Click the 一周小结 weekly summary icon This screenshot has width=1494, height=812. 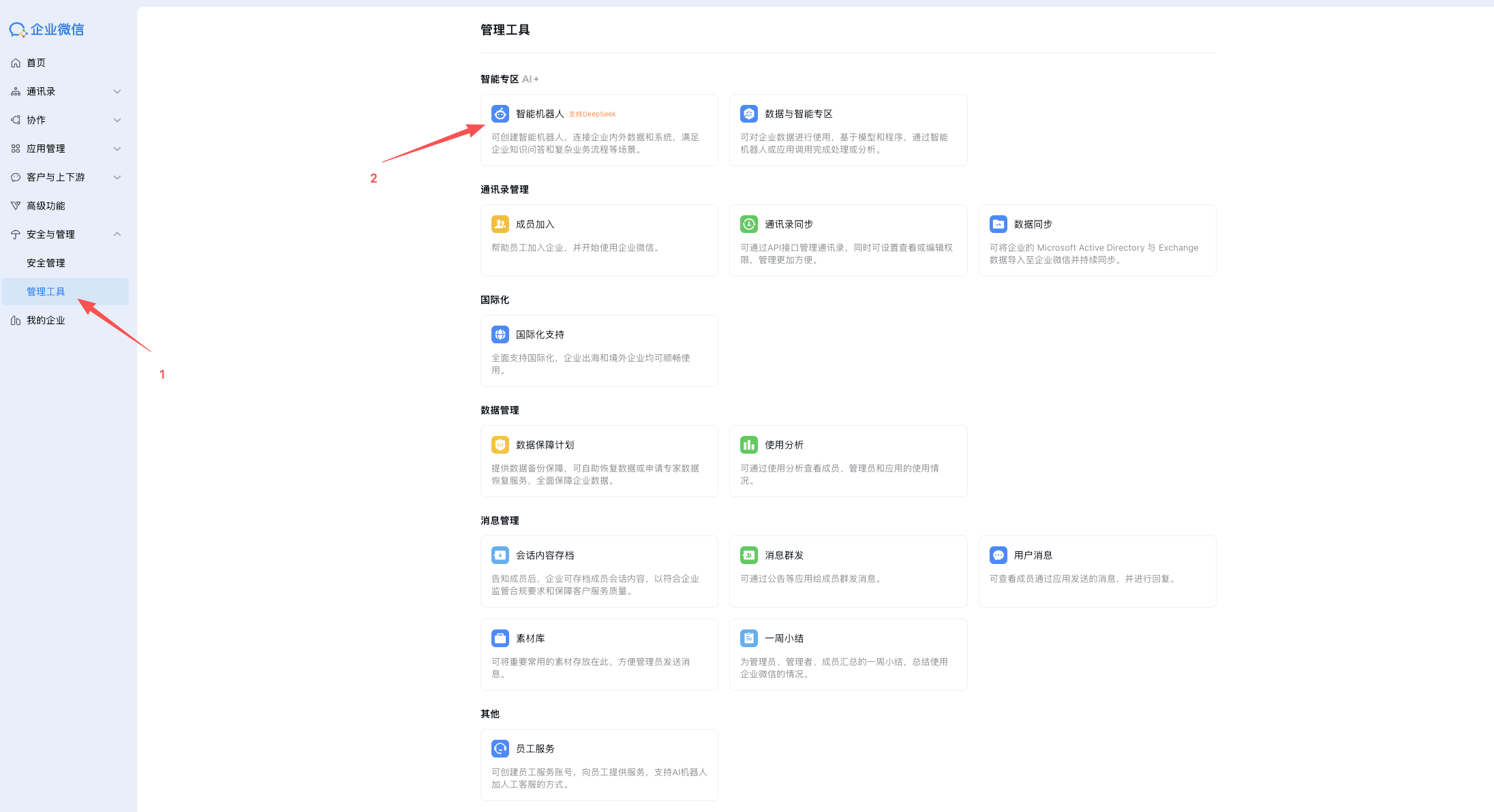pyautogui.click(x=748, y=638)
